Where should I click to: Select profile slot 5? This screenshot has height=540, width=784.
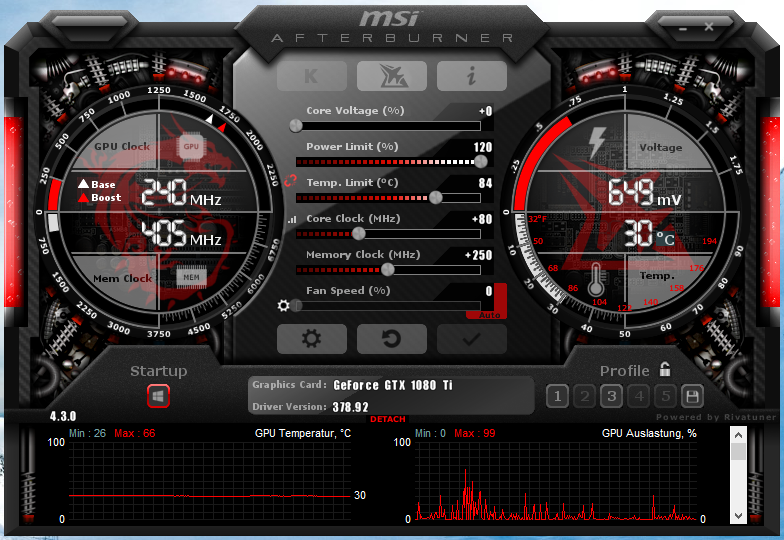point(666,396)
